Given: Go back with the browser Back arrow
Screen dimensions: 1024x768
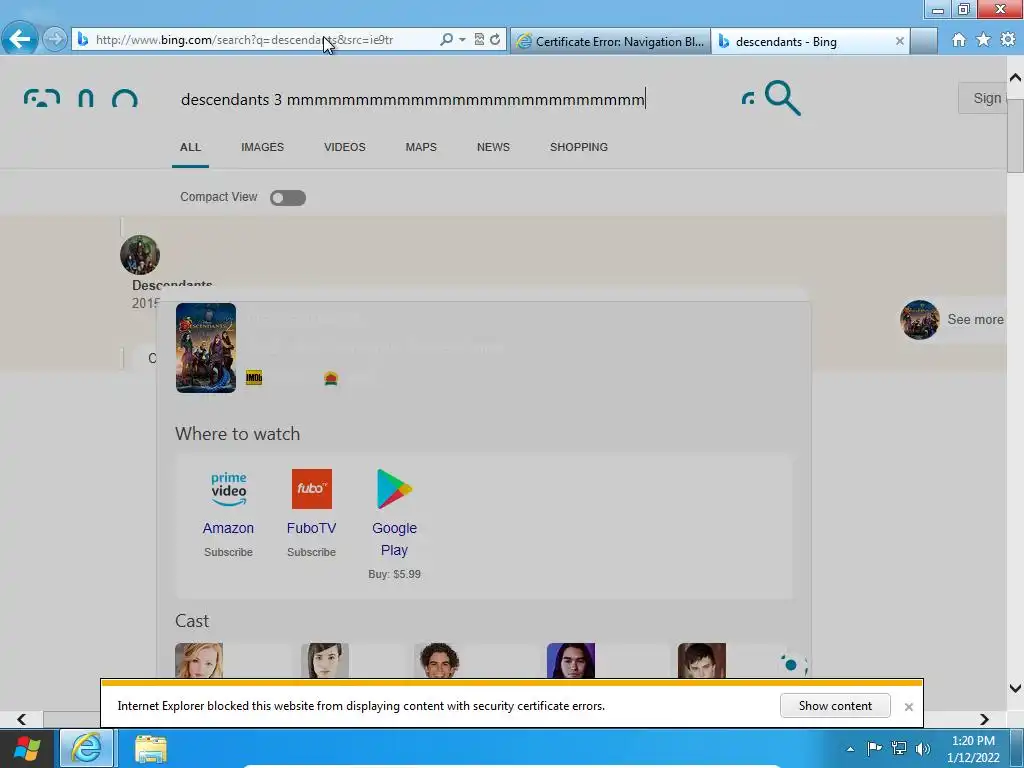Looking at the screenshot, I should (20, 39).
